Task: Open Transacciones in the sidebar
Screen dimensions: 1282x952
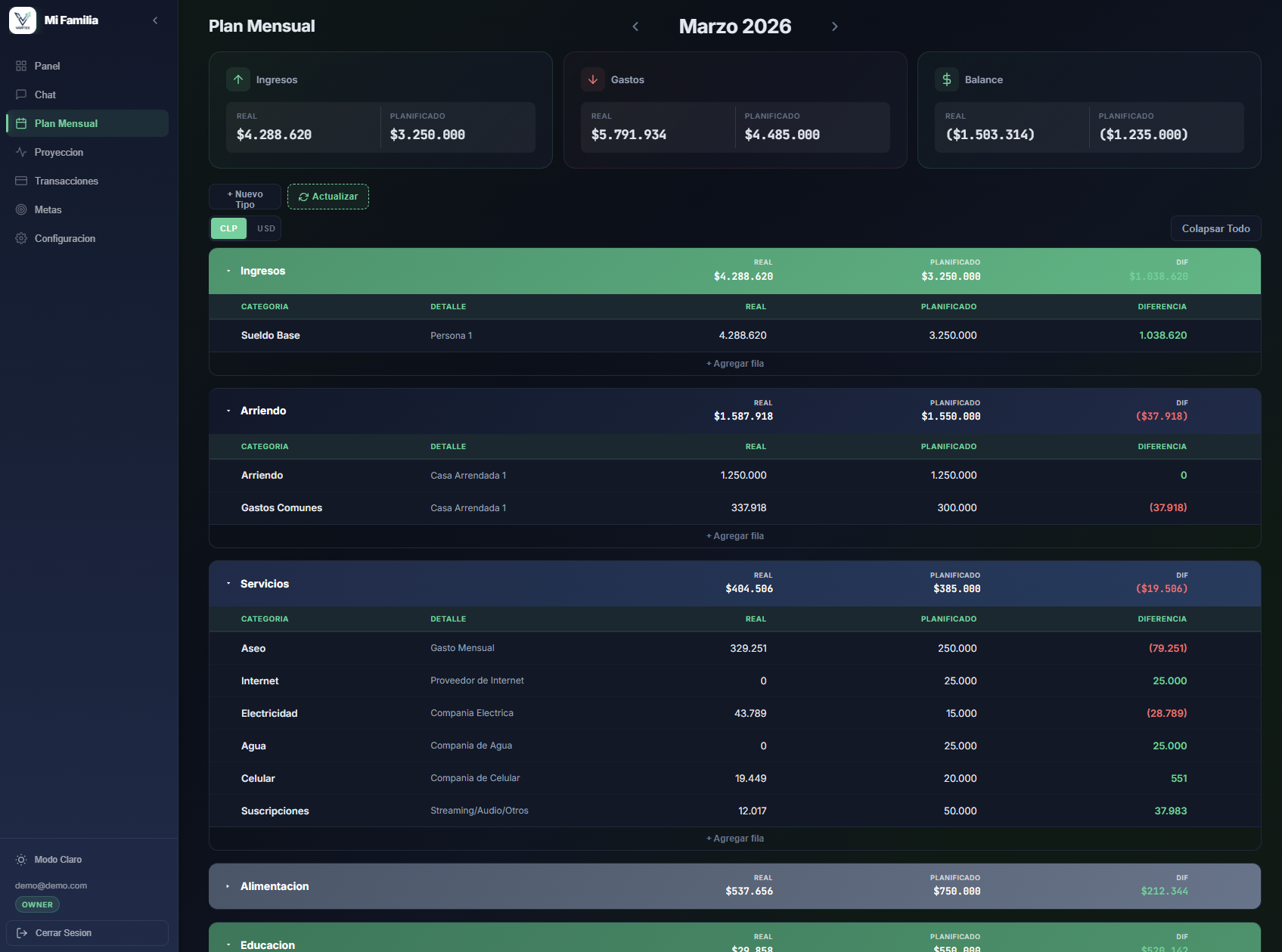Action: (87, 181)
